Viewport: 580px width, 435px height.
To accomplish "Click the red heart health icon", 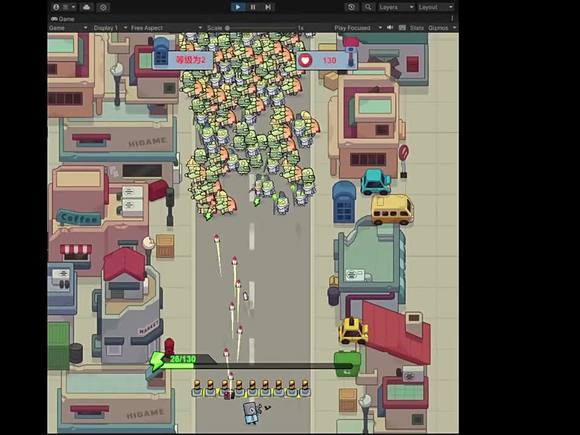I will (x=305, y=60).
